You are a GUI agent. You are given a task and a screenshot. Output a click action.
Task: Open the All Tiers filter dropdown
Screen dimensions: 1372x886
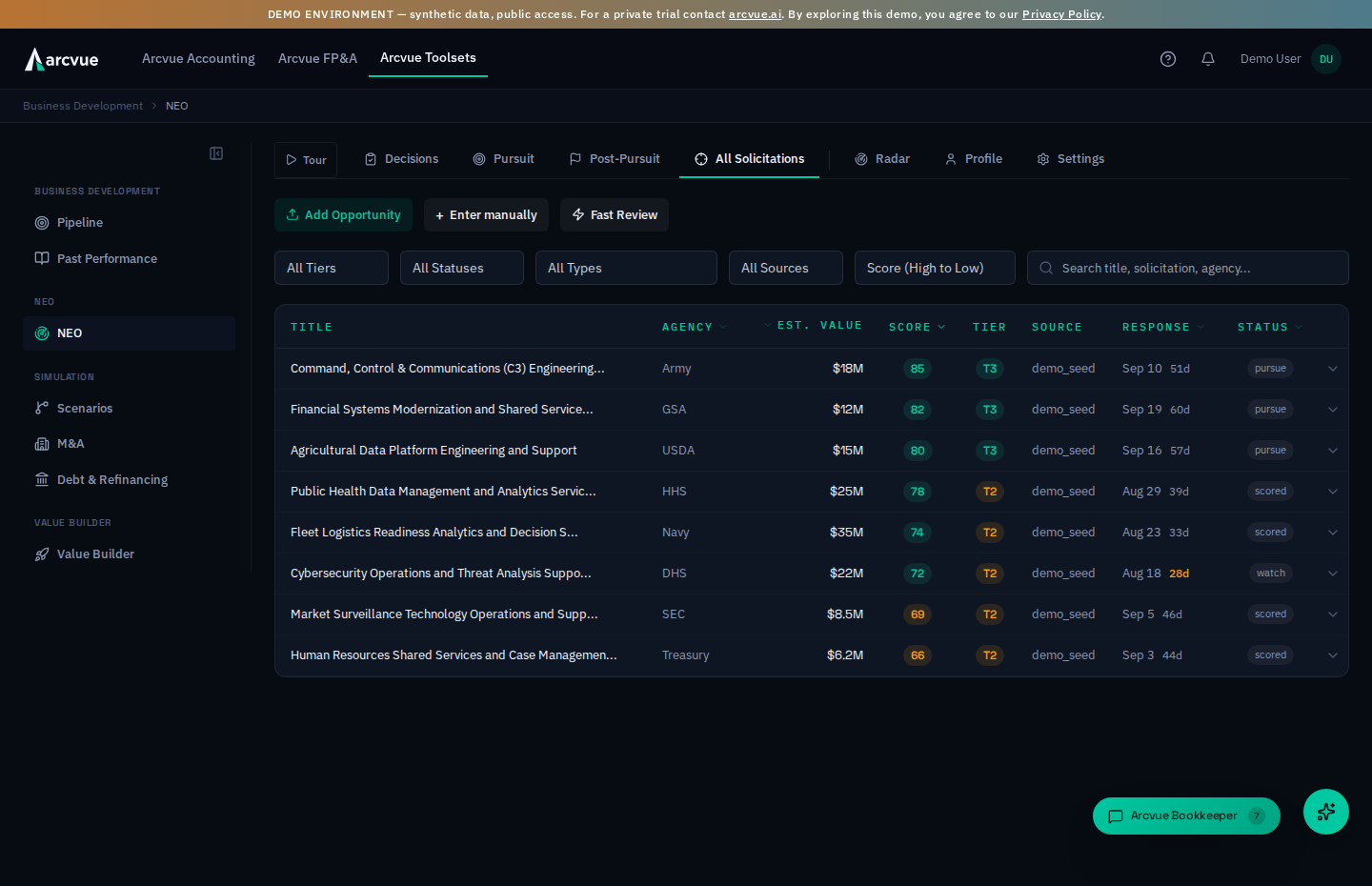(332, 268)
